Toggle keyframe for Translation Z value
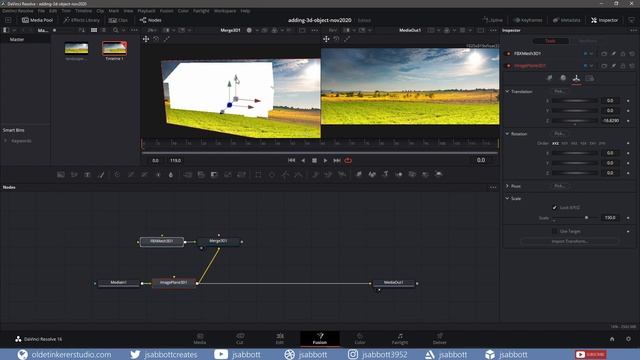The width and height of the screenshot is (640, 360). (x=628, y=121)
